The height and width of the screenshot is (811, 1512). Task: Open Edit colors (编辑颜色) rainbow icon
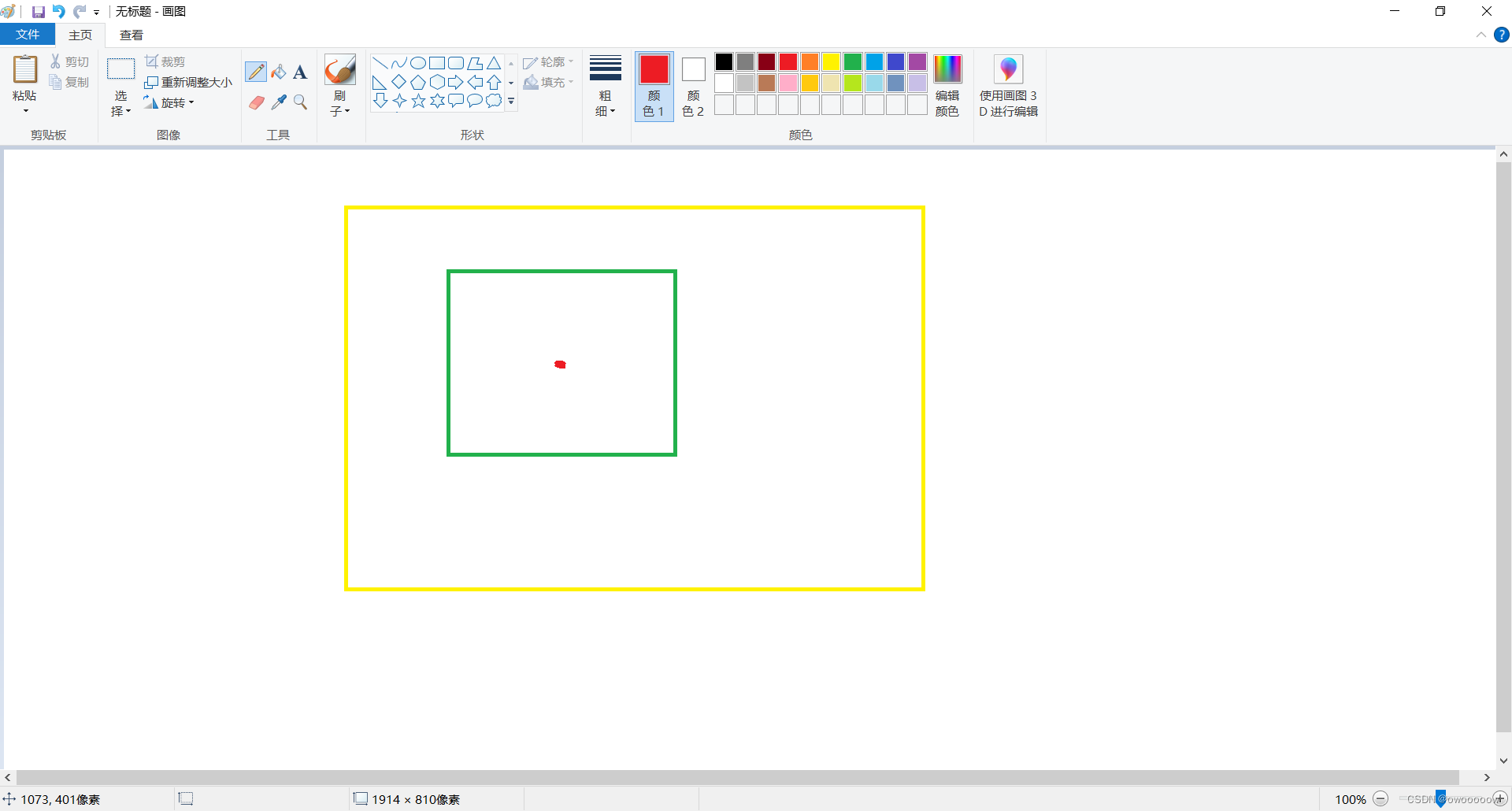[947, 69]
